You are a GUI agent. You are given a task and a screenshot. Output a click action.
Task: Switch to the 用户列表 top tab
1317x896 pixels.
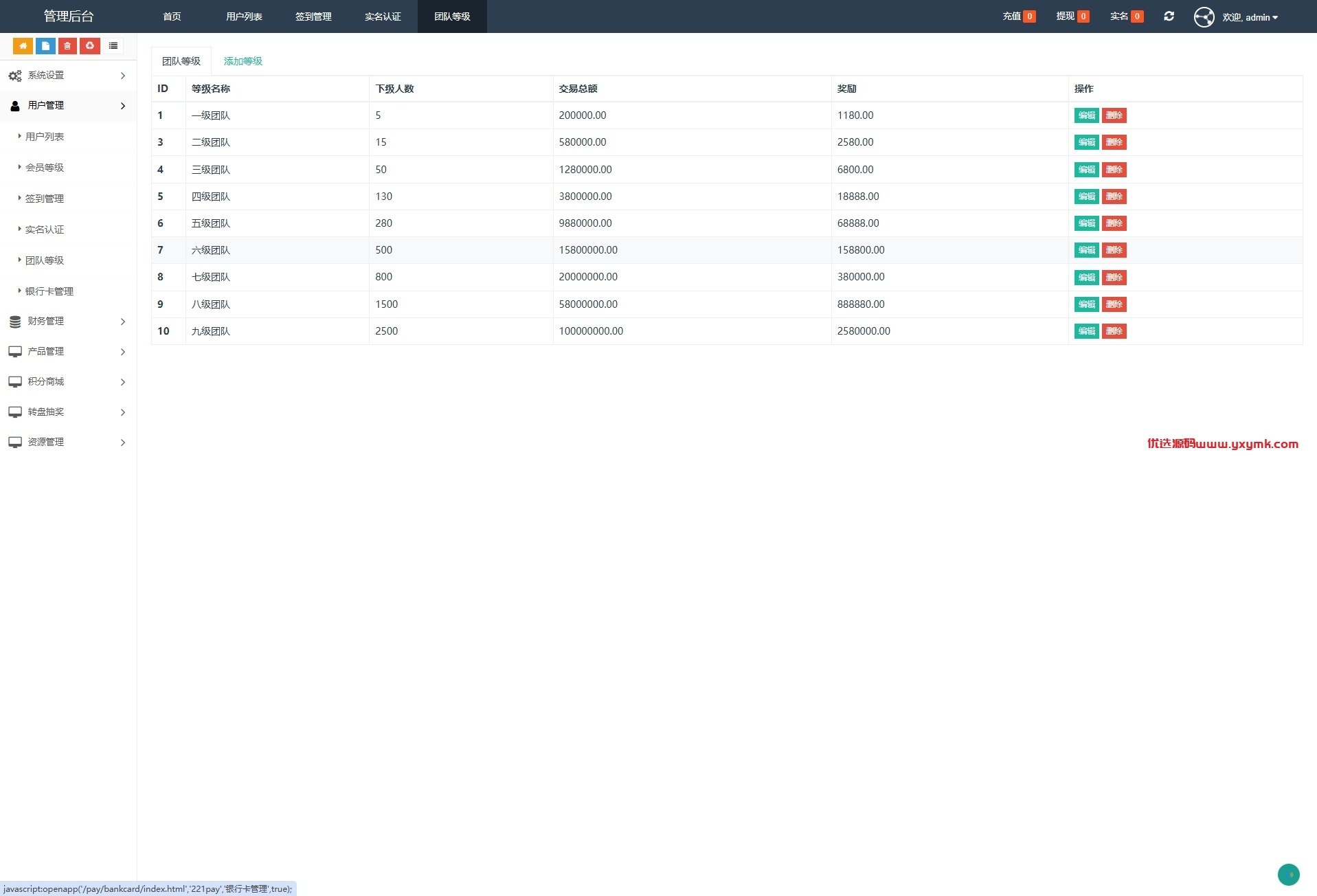[x=244, y=16]
